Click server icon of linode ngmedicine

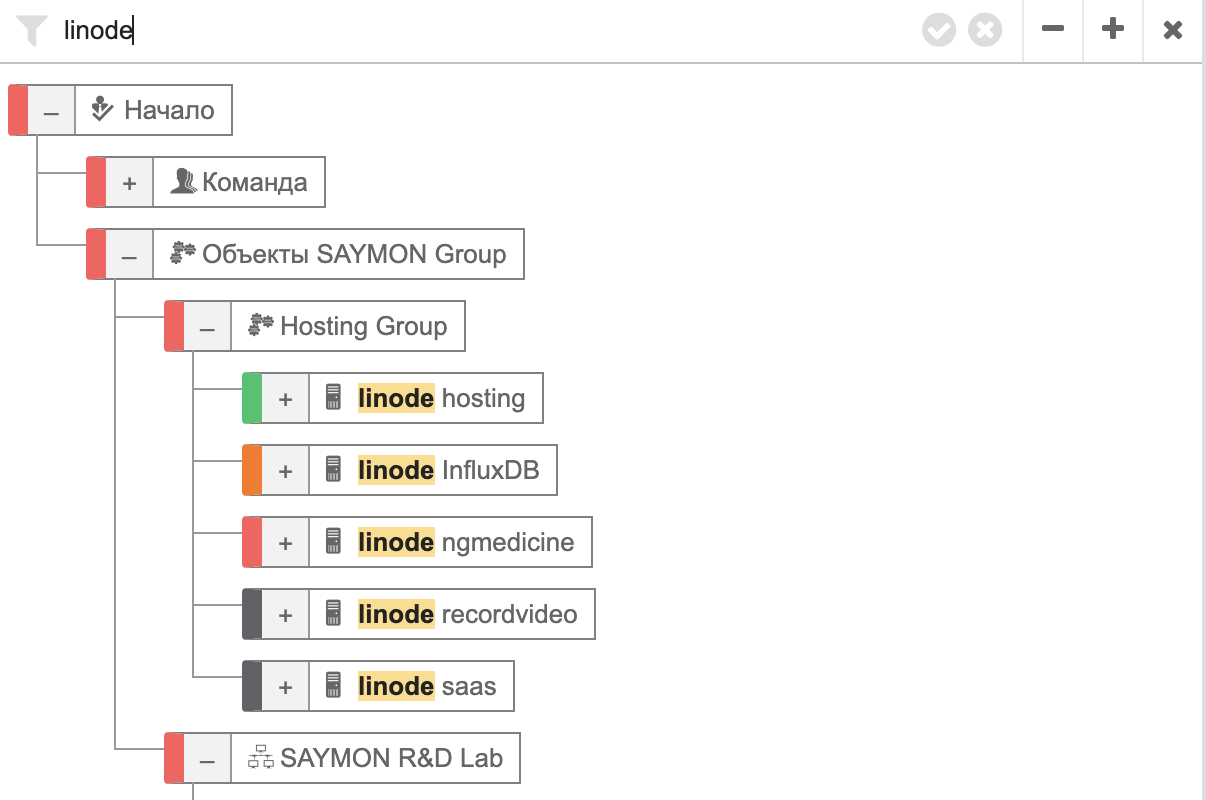tap(334, 541)
